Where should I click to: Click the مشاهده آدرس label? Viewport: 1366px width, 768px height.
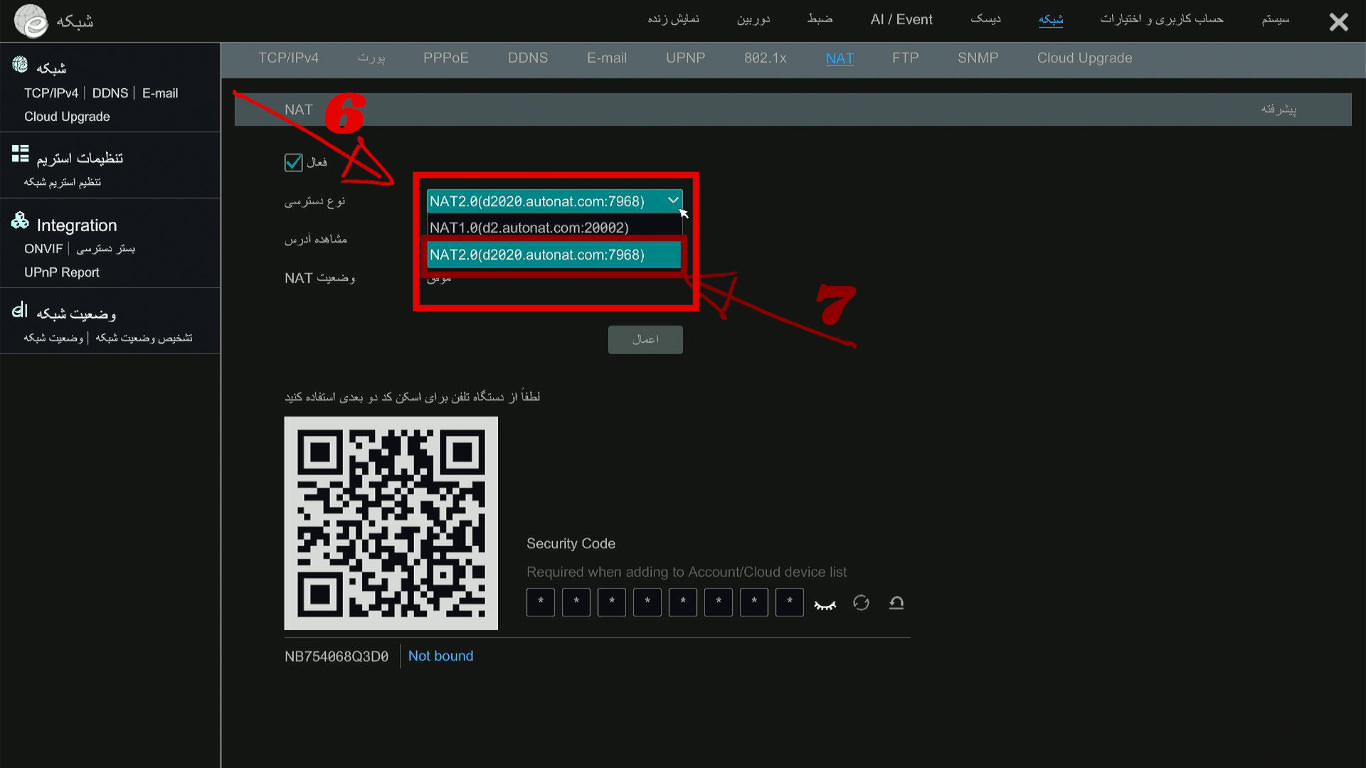click(x=315, y=240)
